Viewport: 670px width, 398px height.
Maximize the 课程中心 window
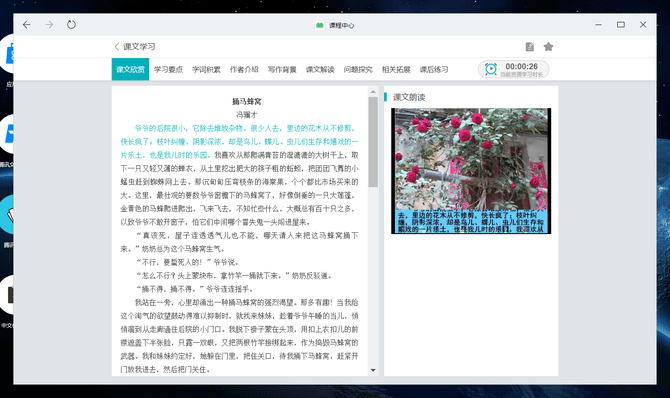(x=620, y=25)
